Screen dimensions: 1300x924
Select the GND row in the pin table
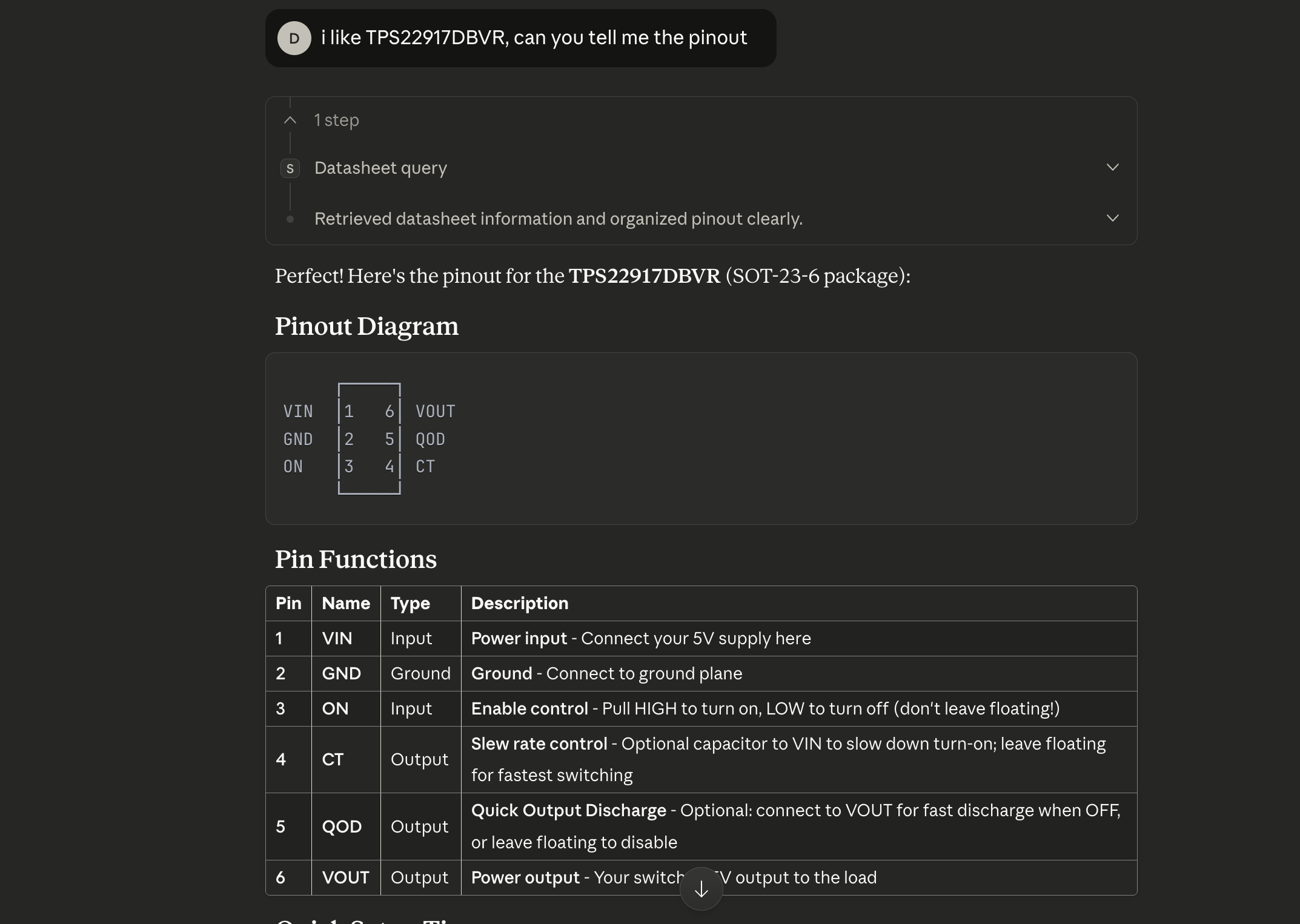click(606, 673)
